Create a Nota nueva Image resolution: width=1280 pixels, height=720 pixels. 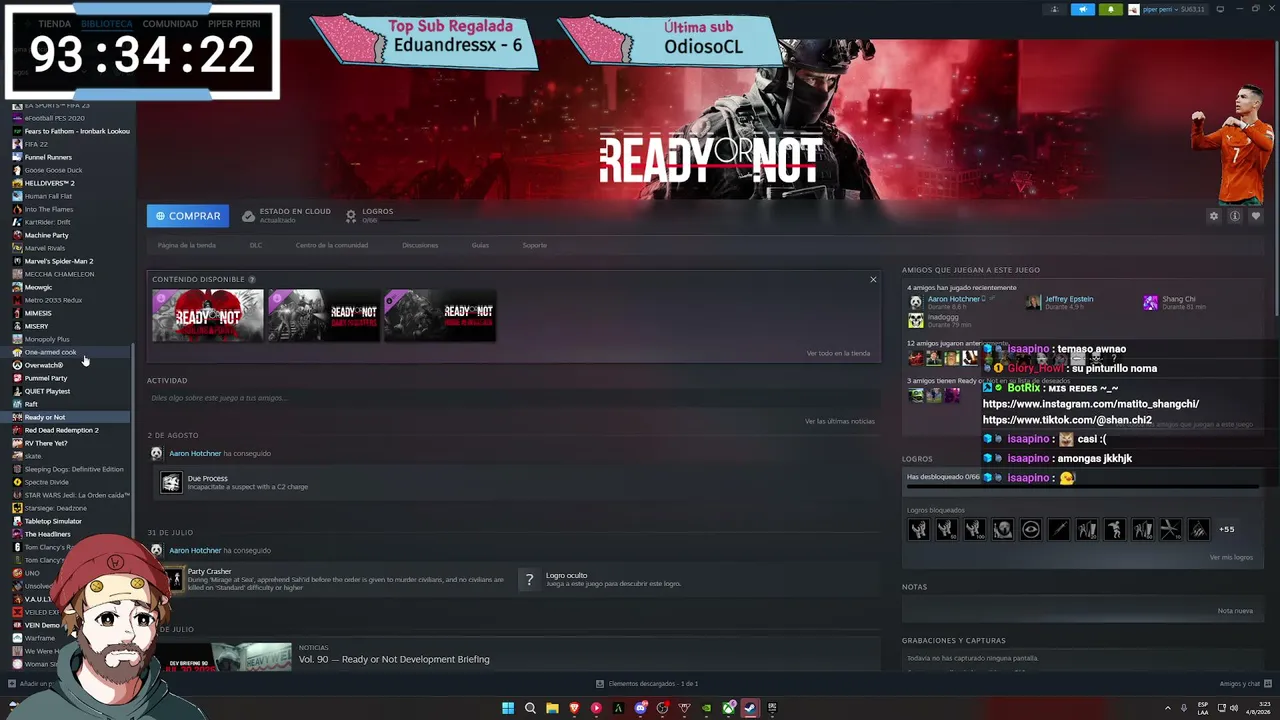pos(1235,610)
